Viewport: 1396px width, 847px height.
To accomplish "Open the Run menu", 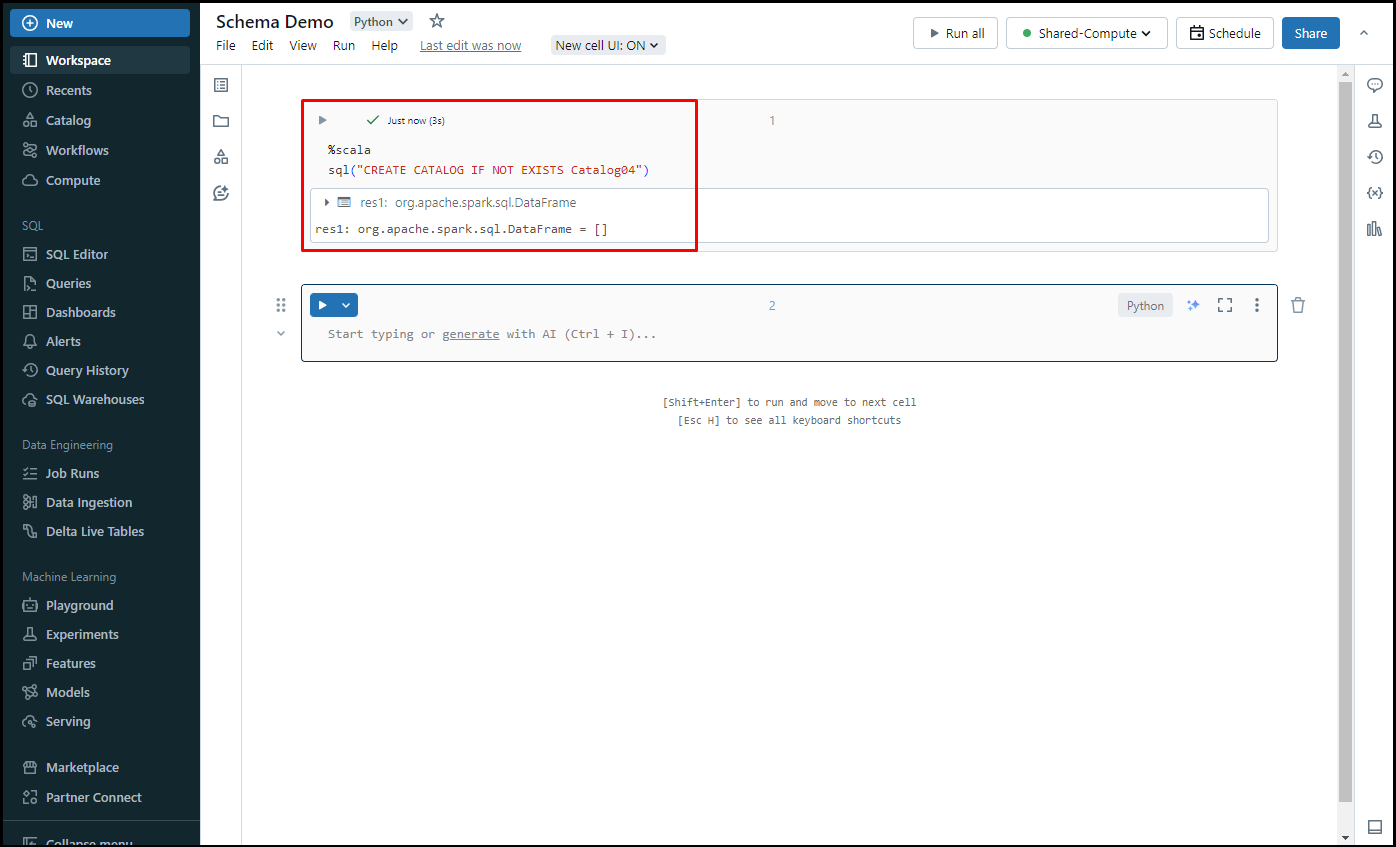I will click(x=344, y=45).
